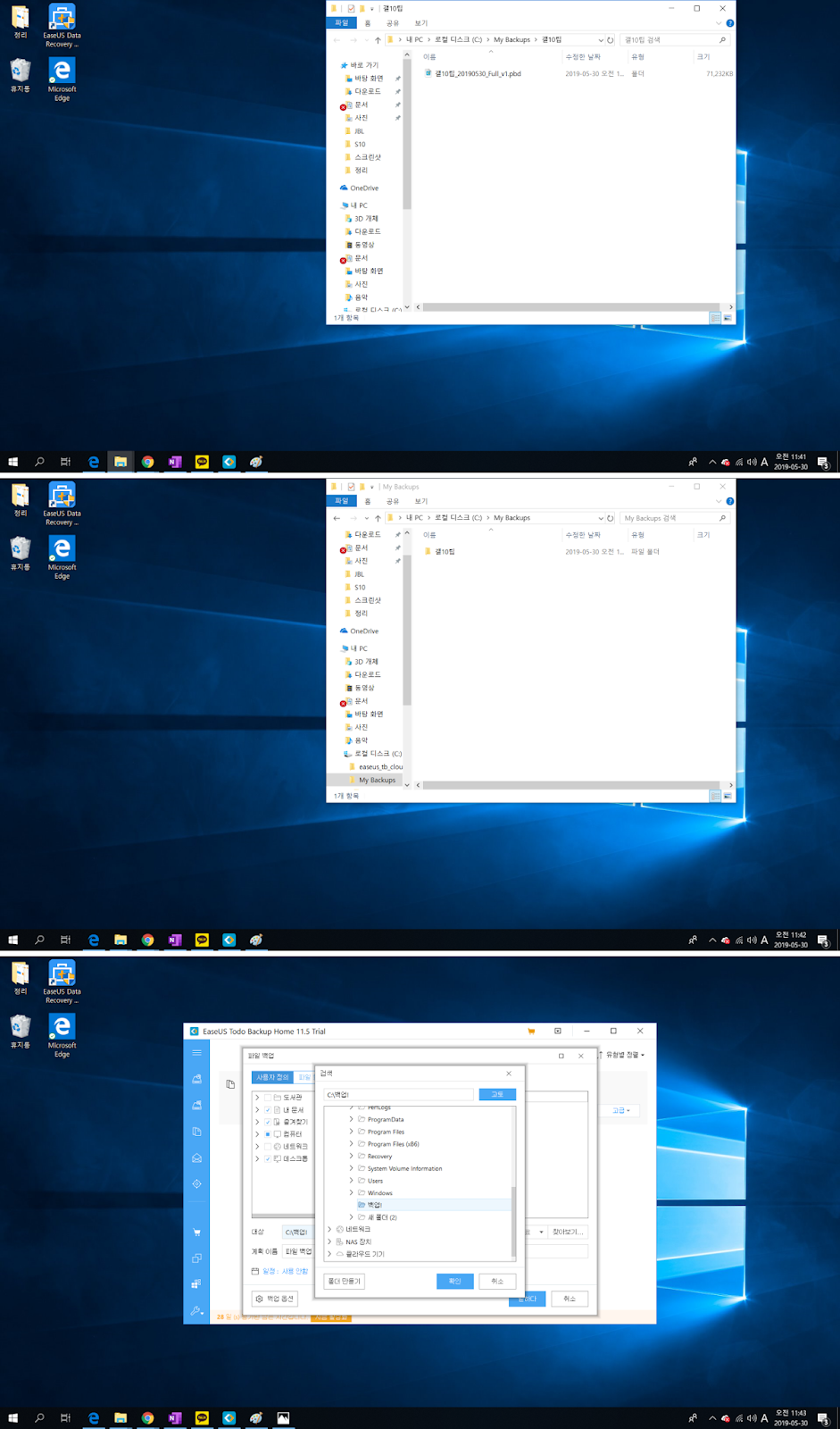Viewport: 840px width, 1429px height.
Task: Uncheck the 즐겨찾기 checkbox
Action: coord(267,1122)
